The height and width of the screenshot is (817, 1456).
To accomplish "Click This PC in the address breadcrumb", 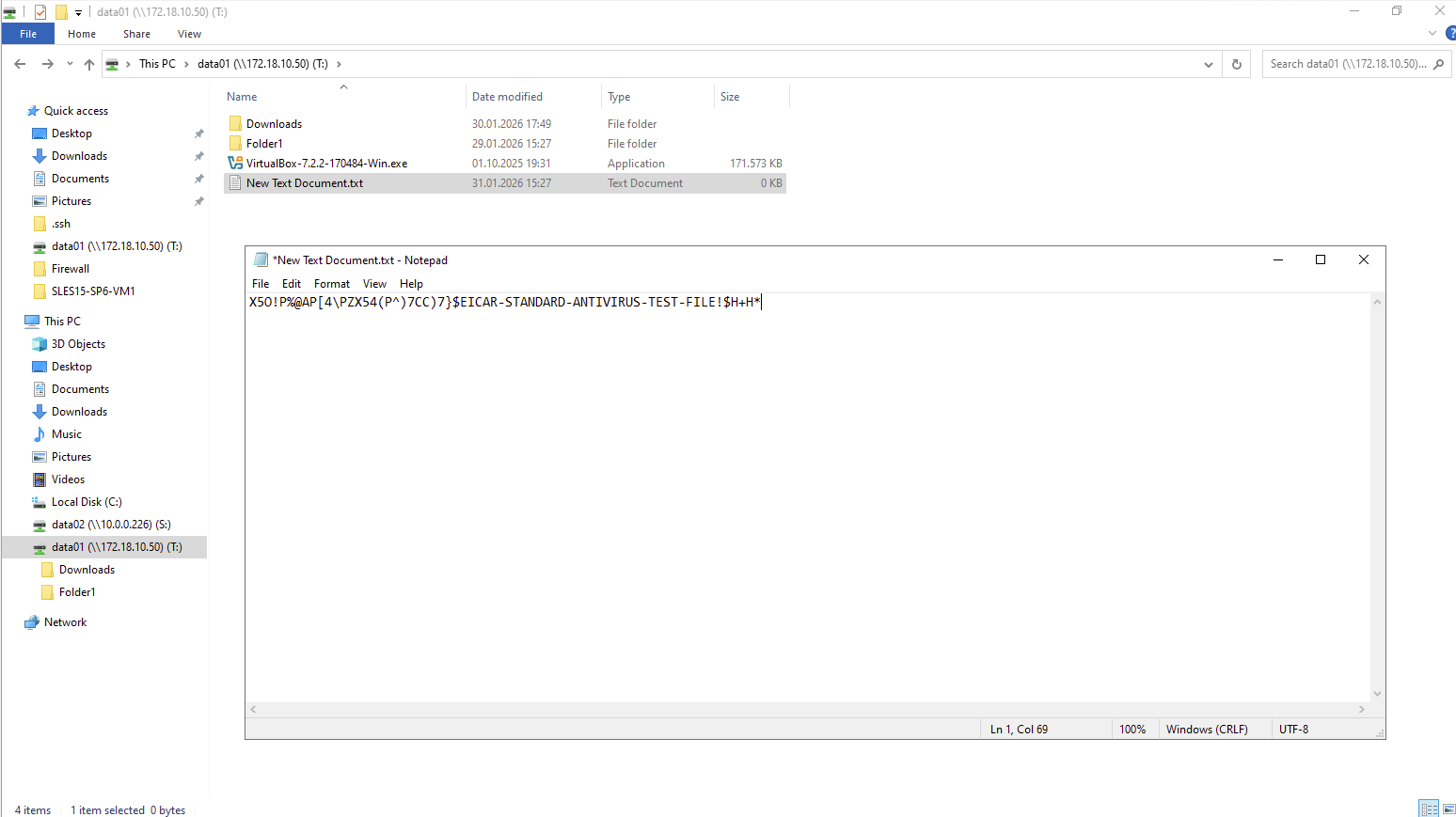I will pyautogui.click(x=157, y=64).
